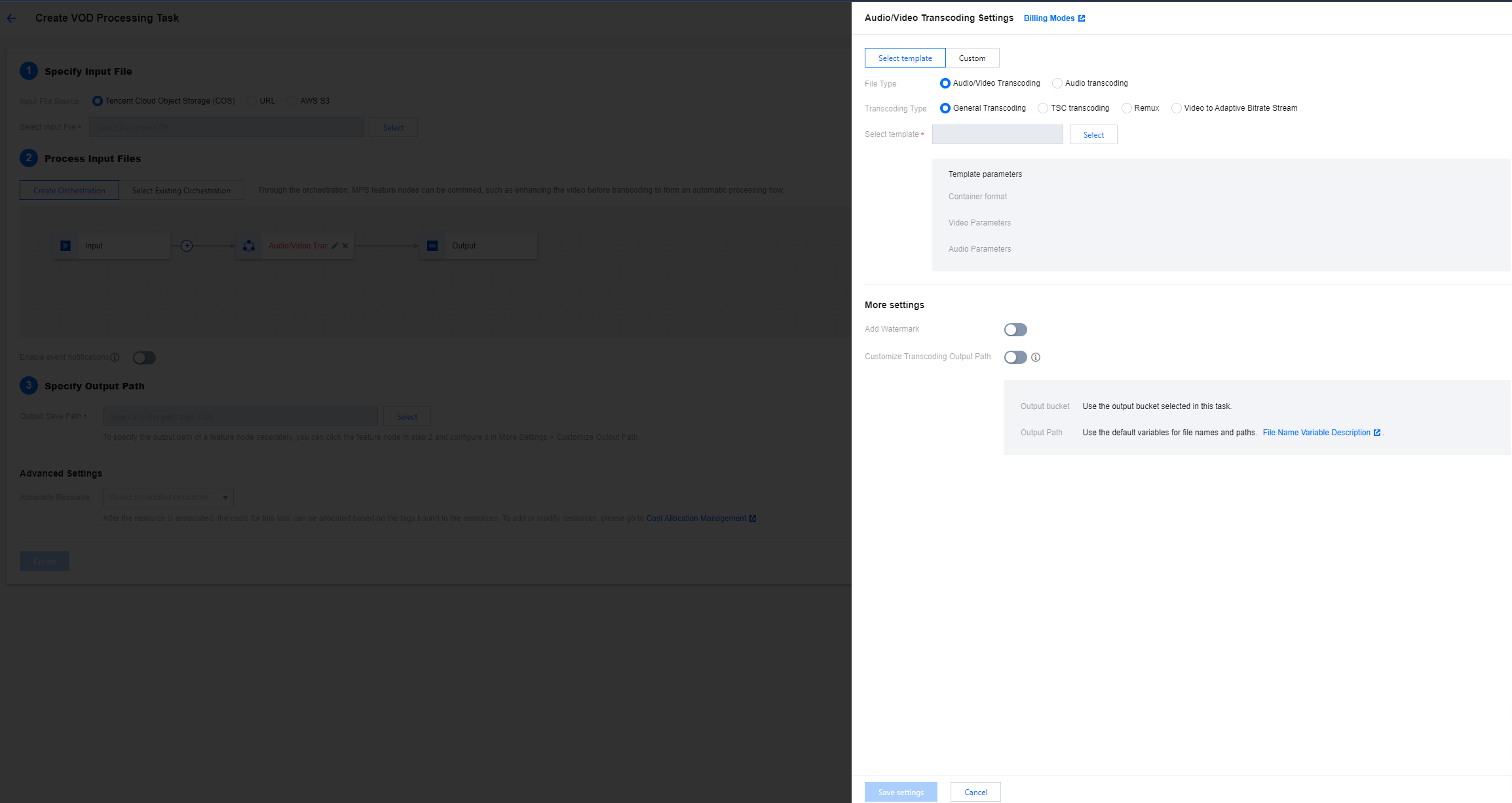Click the plus icon after Input node

pos(187,246)
